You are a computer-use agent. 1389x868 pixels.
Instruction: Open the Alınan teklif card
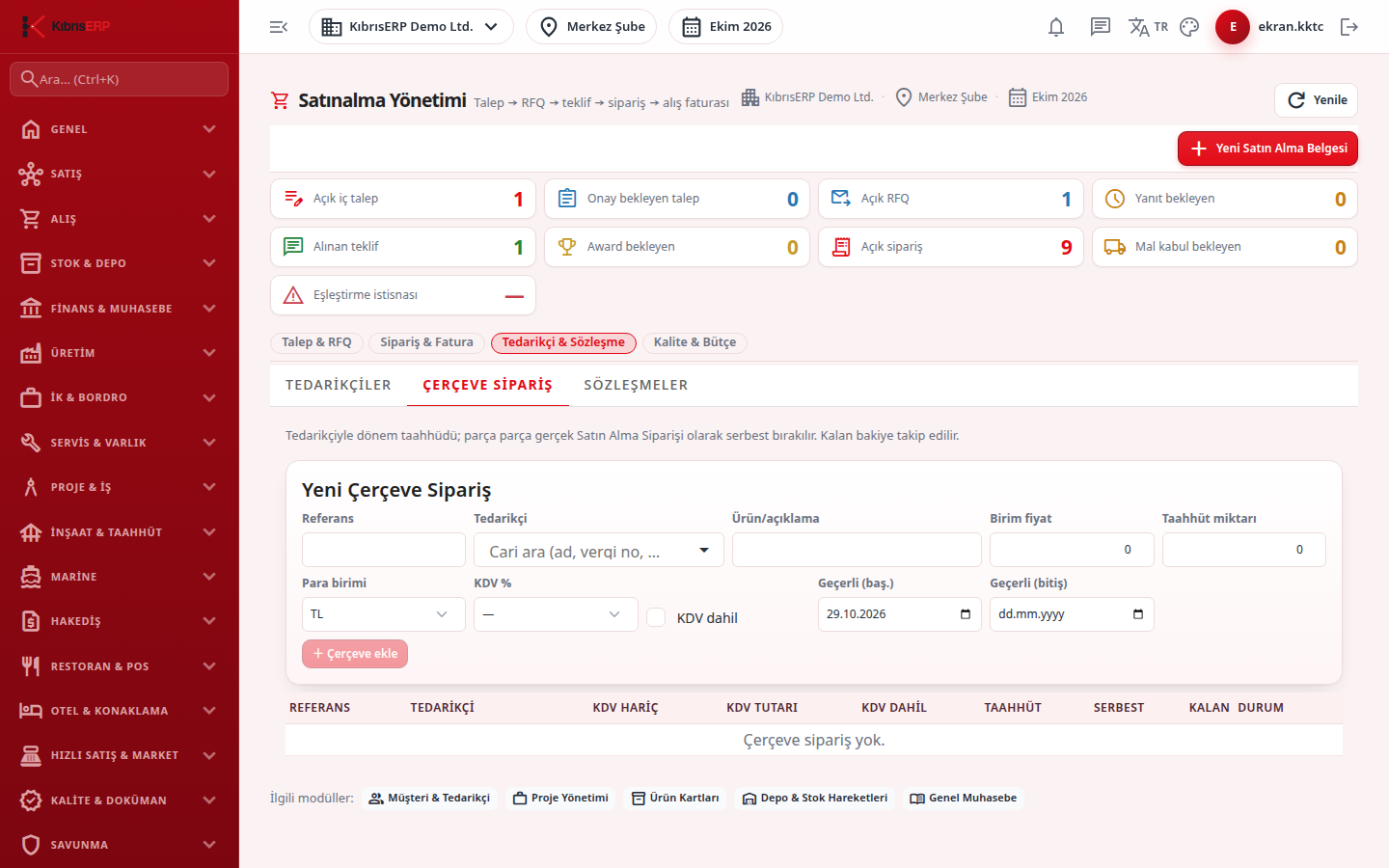403,247
